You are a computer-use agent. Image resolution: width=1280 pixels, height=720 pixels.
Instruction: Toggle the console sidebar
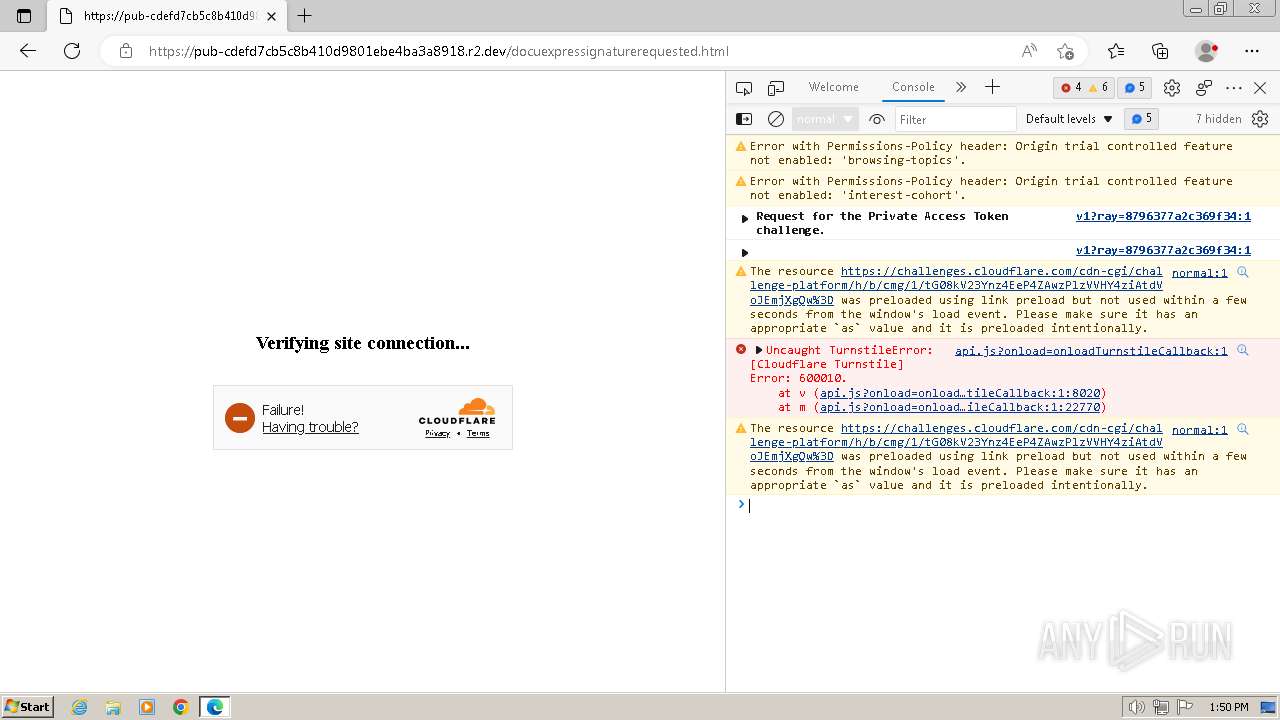[744, 119]
